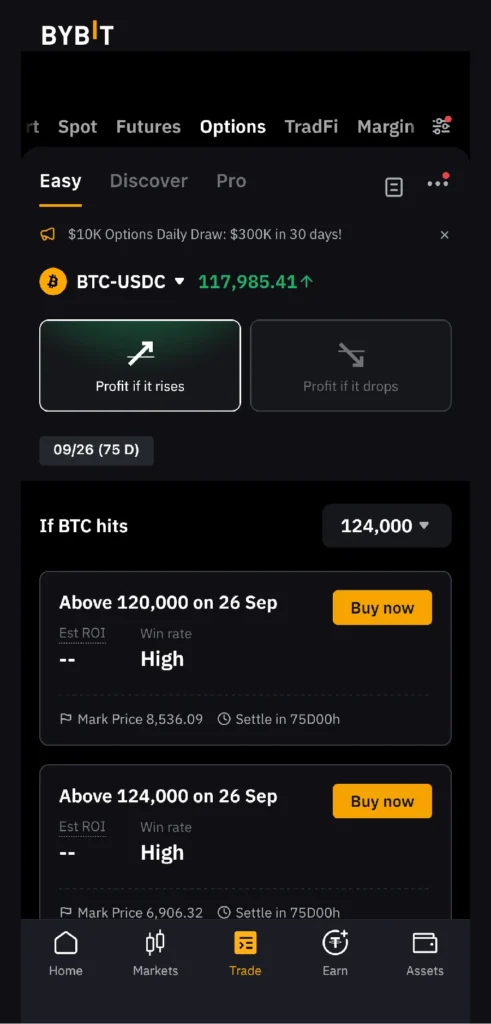The height and width of the screenshot is (1024, 491).
Task: Select the 09/26 (75 D) expiry chip
Action: point(97,451)
